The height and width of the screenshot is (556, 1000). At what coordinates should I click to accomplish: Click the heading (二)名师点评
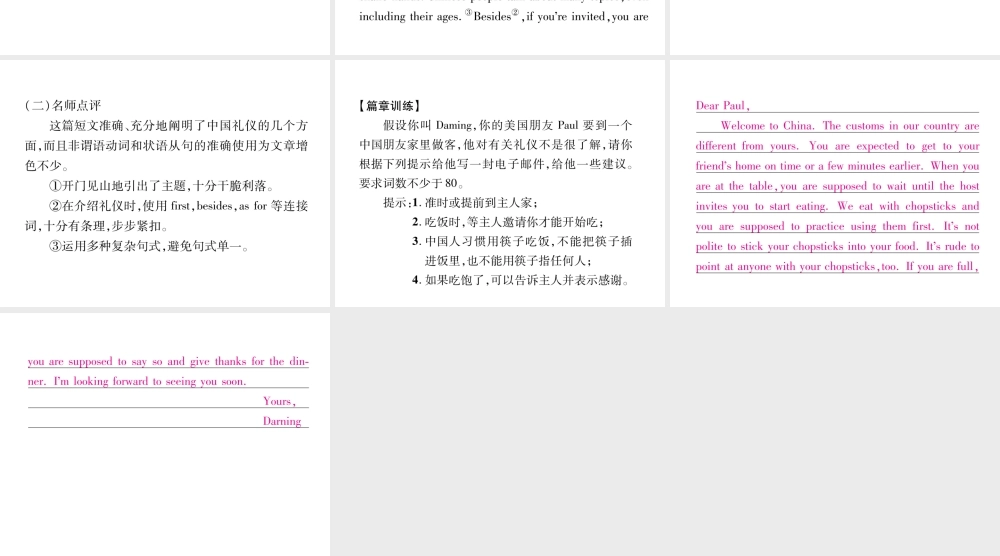62,106
